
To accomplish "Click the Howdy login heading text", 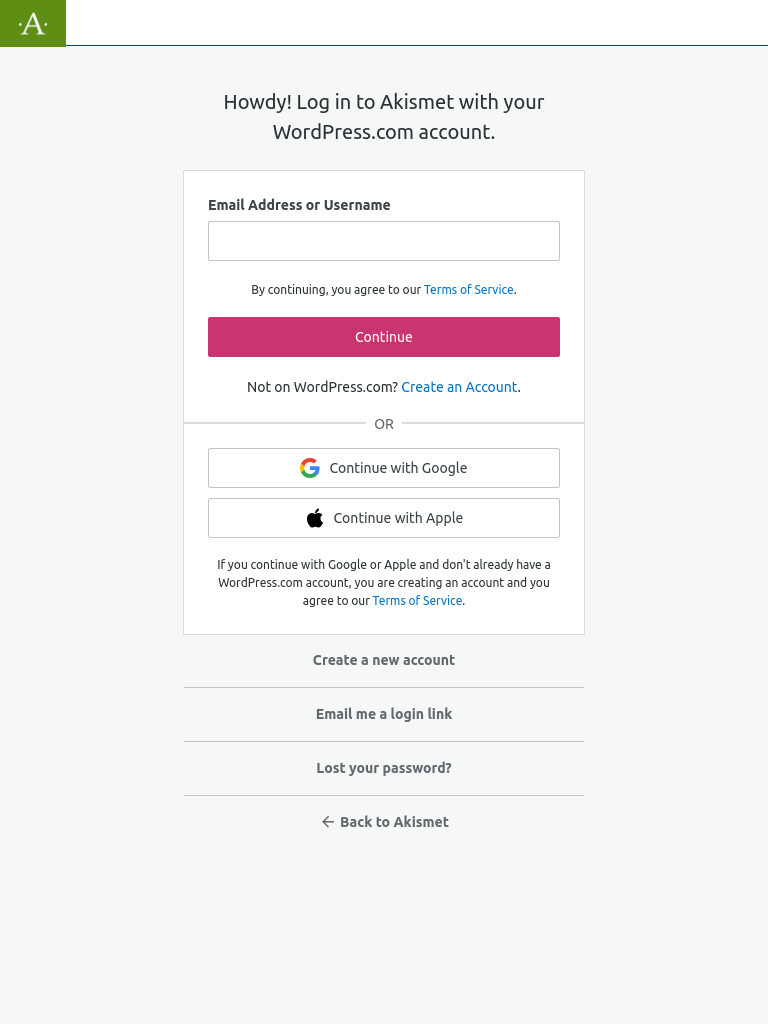I will click(x=384, y=117).
